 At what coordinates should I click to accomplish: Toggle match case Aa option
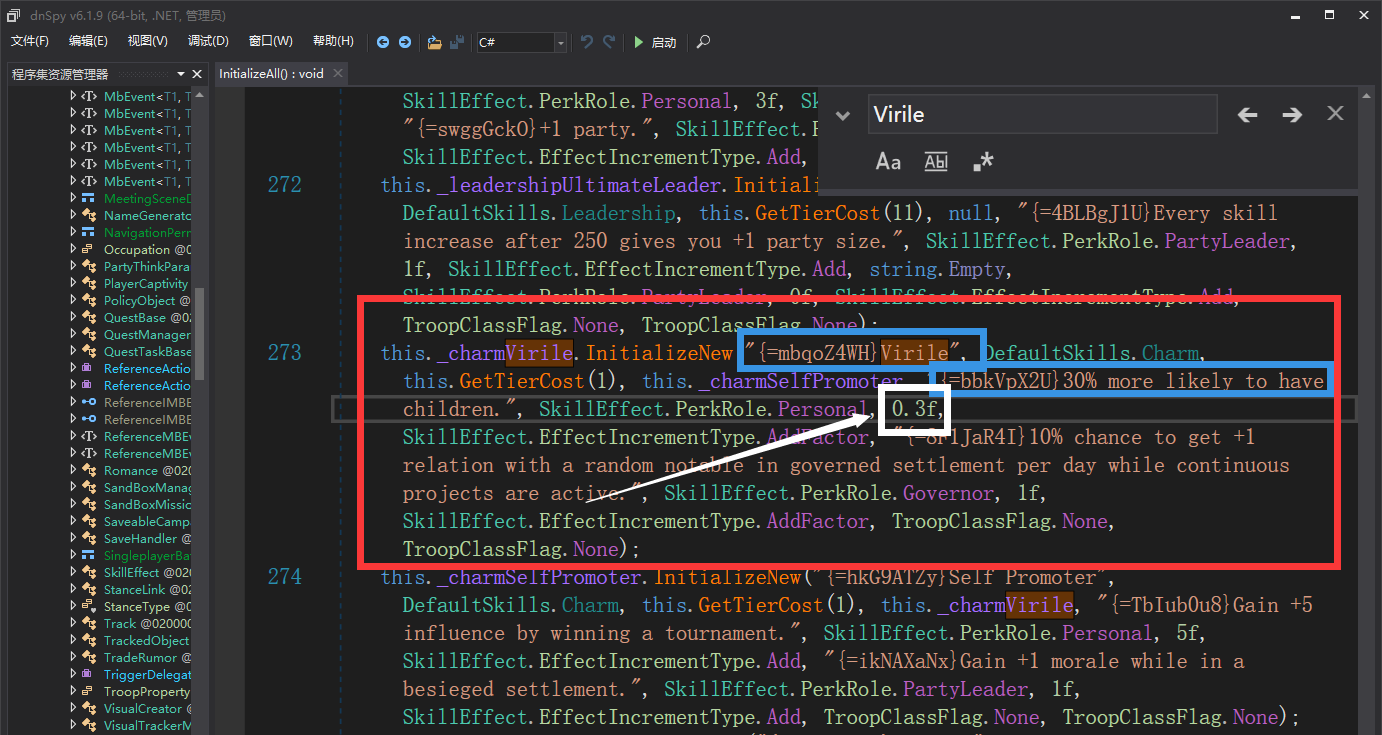click(888, 161)
